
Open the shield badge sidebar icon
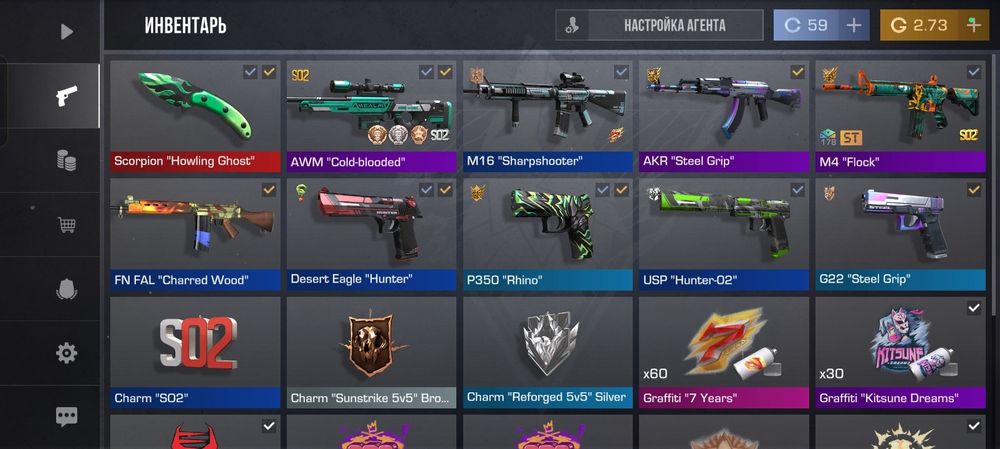pyautogui.click(x=66, y=289)
